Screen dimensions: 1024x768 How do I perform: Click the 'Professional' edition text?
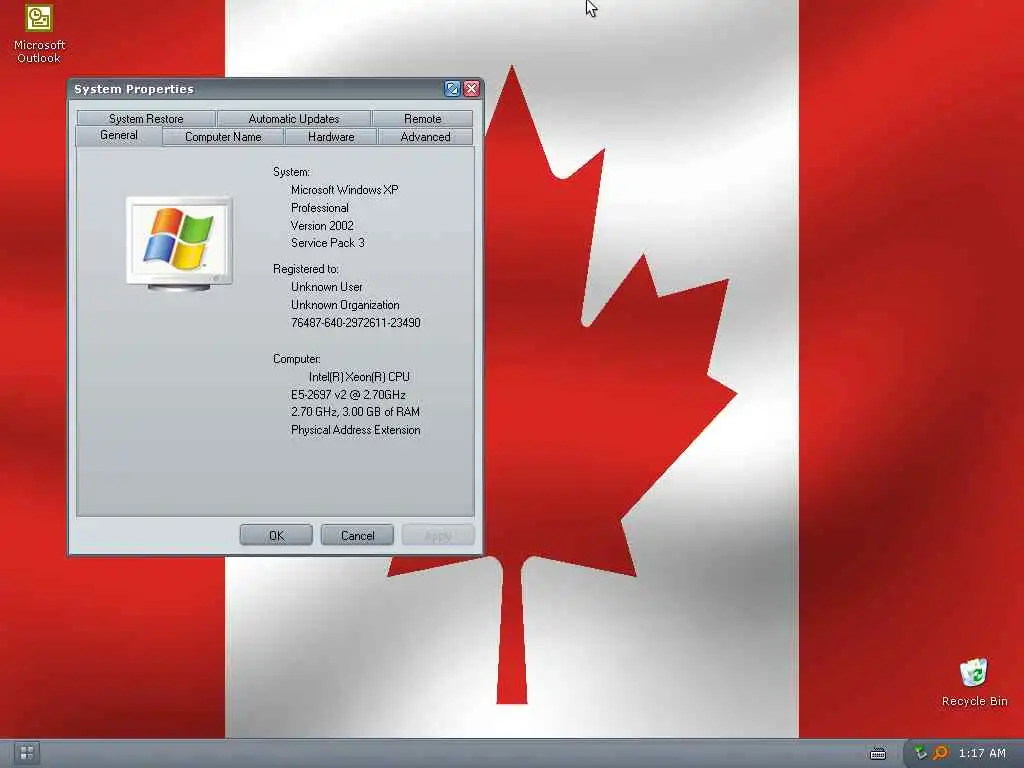pos(319,208)
